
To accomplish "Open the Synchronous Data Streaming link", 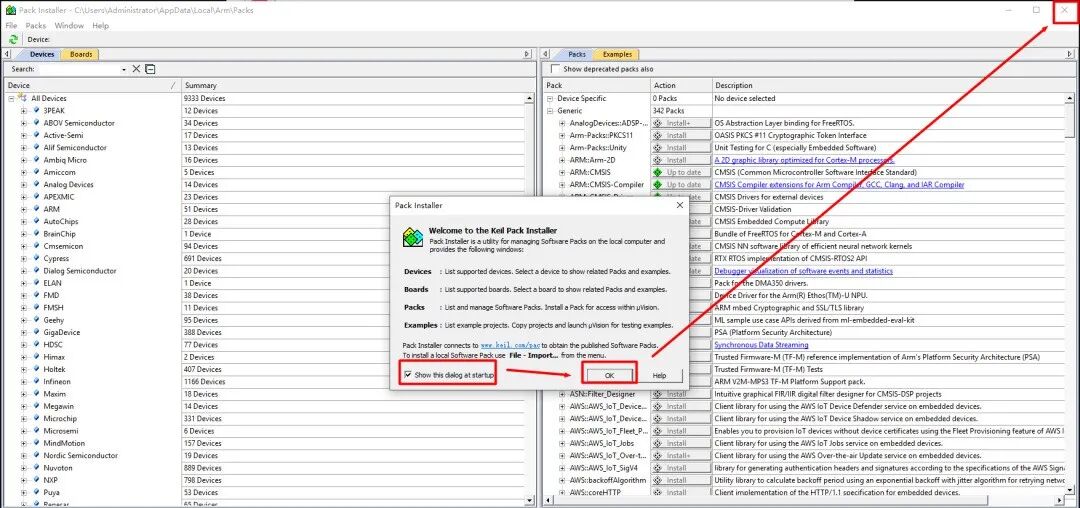I will pos(761,345).
